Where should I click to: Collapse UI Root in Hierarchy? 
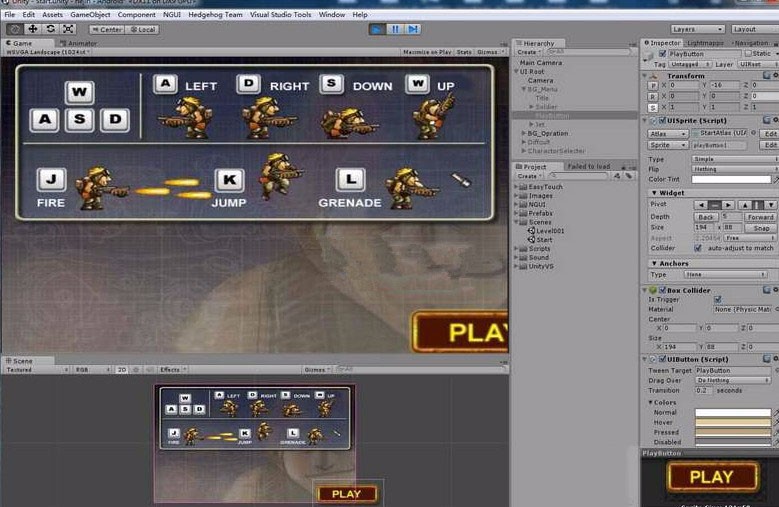516,72
